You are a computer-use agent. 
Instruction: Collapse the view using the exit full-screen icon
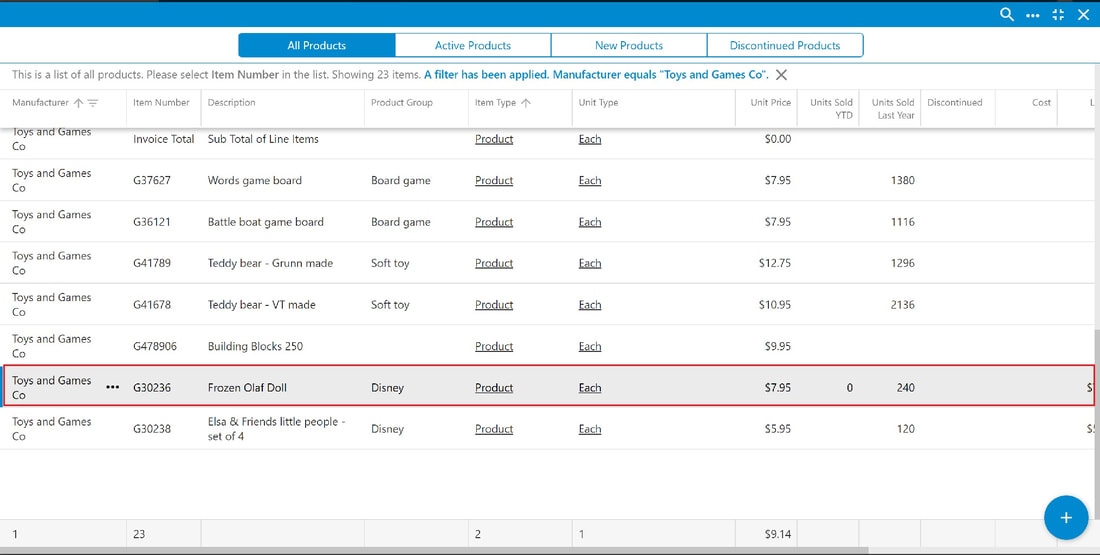[x=1058, y=15]
